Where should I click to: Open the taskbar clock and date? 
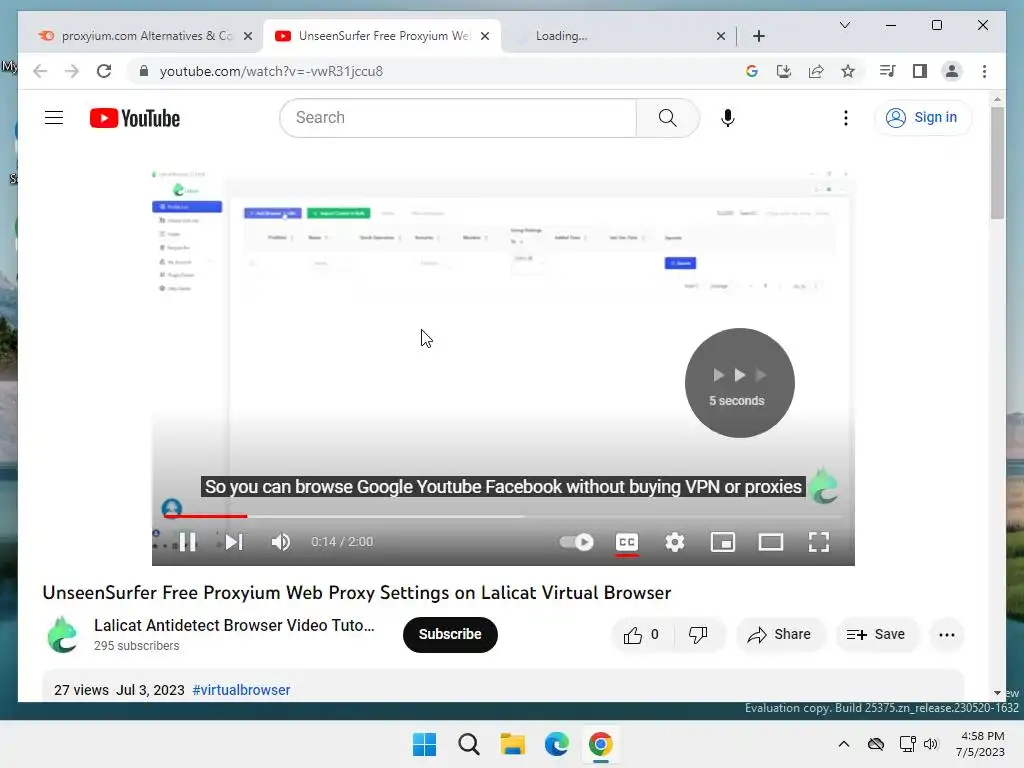pos(980,744)
